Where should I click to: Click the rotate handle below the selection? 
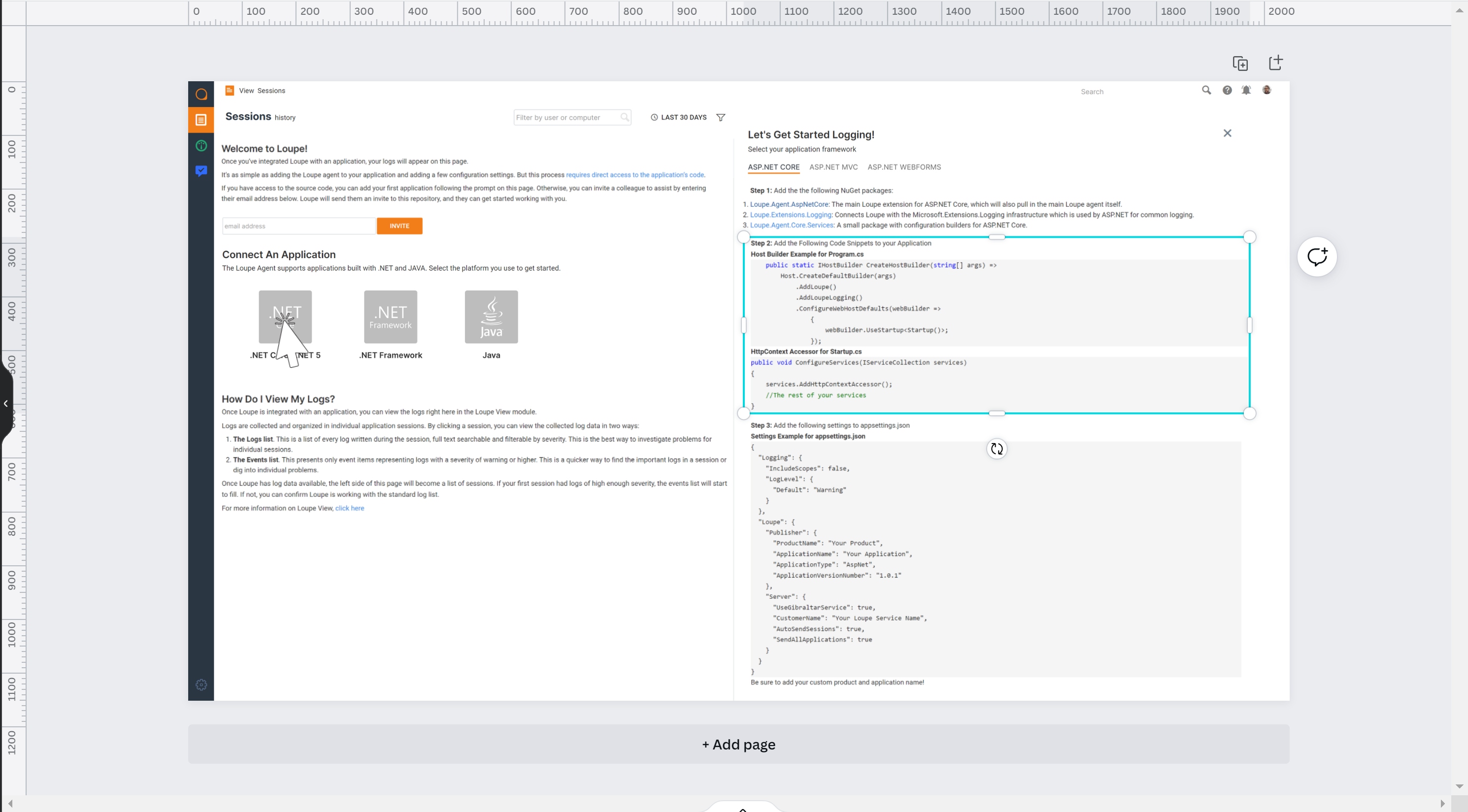pyautogui.click(x=997, y=449)
